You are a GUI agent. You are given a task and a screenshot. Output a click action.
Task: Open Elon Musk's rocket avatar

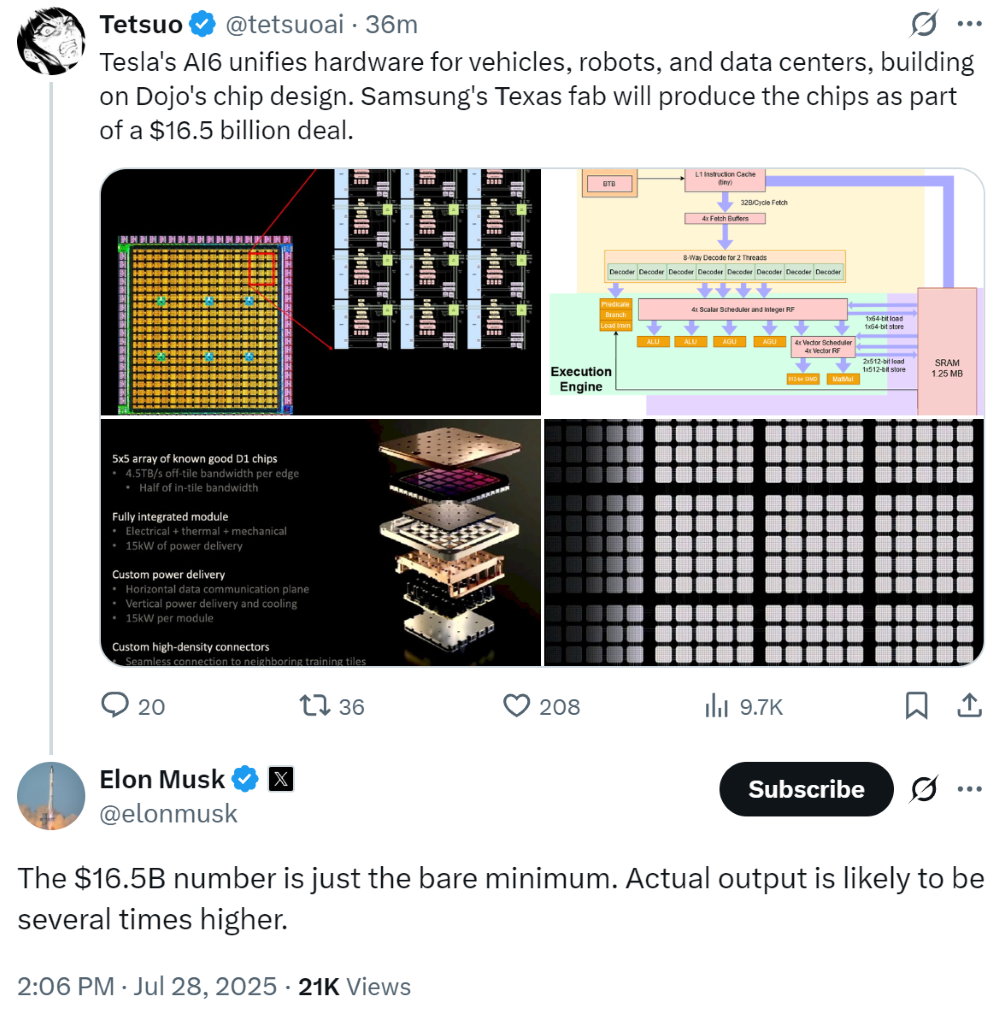pos(51,796)
